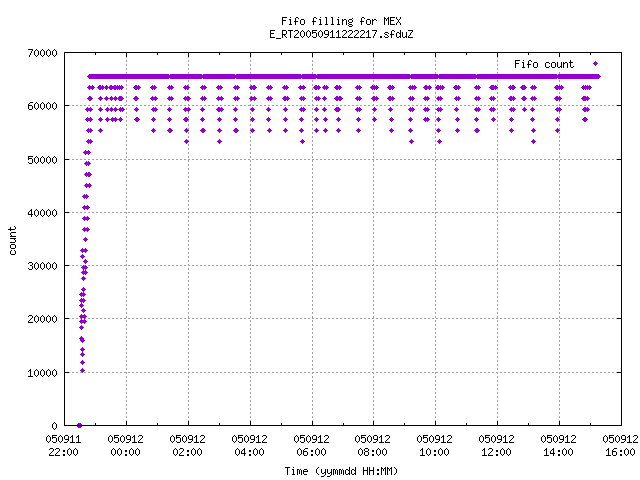Click the x-axis tick 050912 06:00
The height and width of the screenshot is (480, 640).
click(x=311, y=446)
